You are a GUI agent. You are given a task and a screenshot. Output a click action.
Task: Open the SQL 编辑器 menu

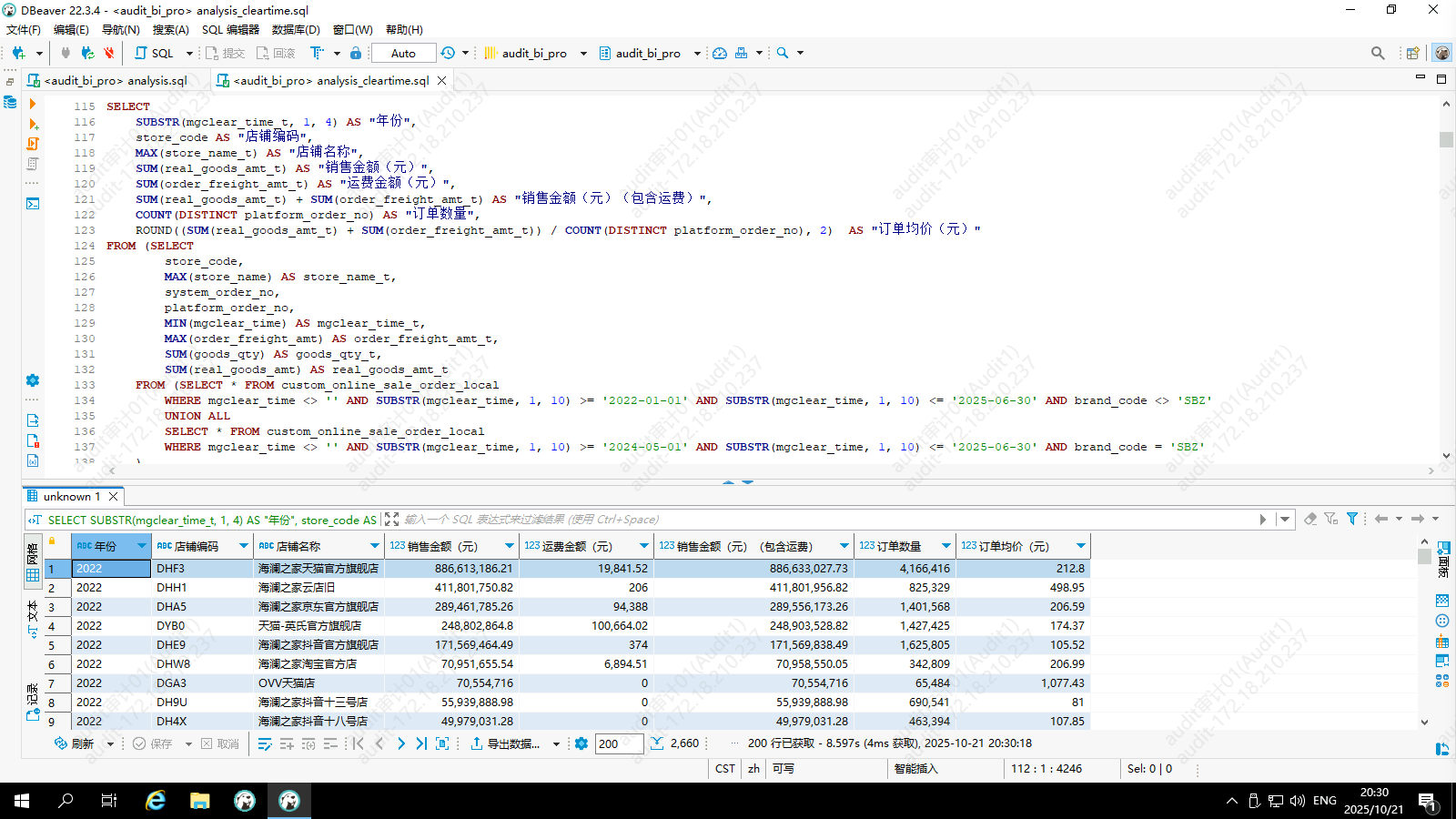pos(230,29)
